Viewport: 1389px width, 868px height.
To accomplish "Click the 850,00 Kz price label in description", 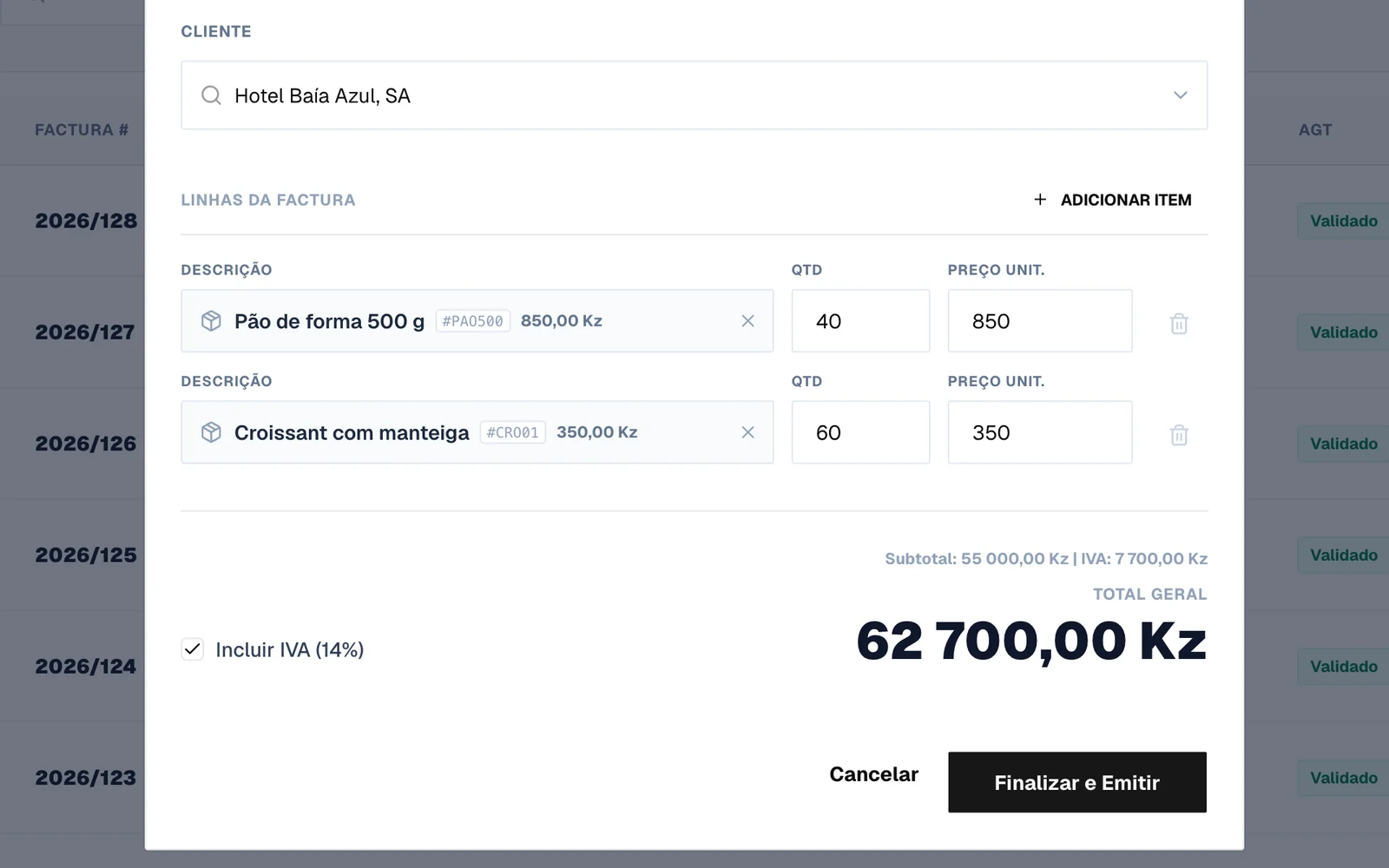I will (562, 321).
